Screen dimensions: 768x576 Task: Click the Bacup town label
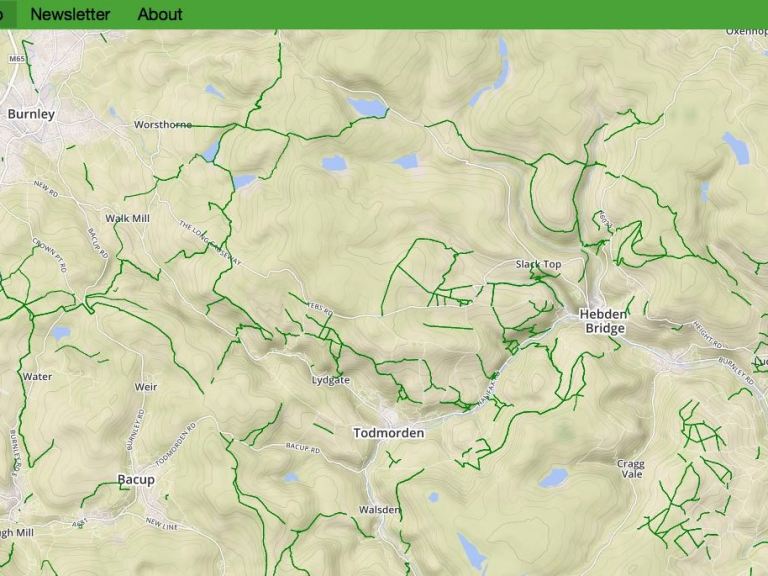pos(136,480)
